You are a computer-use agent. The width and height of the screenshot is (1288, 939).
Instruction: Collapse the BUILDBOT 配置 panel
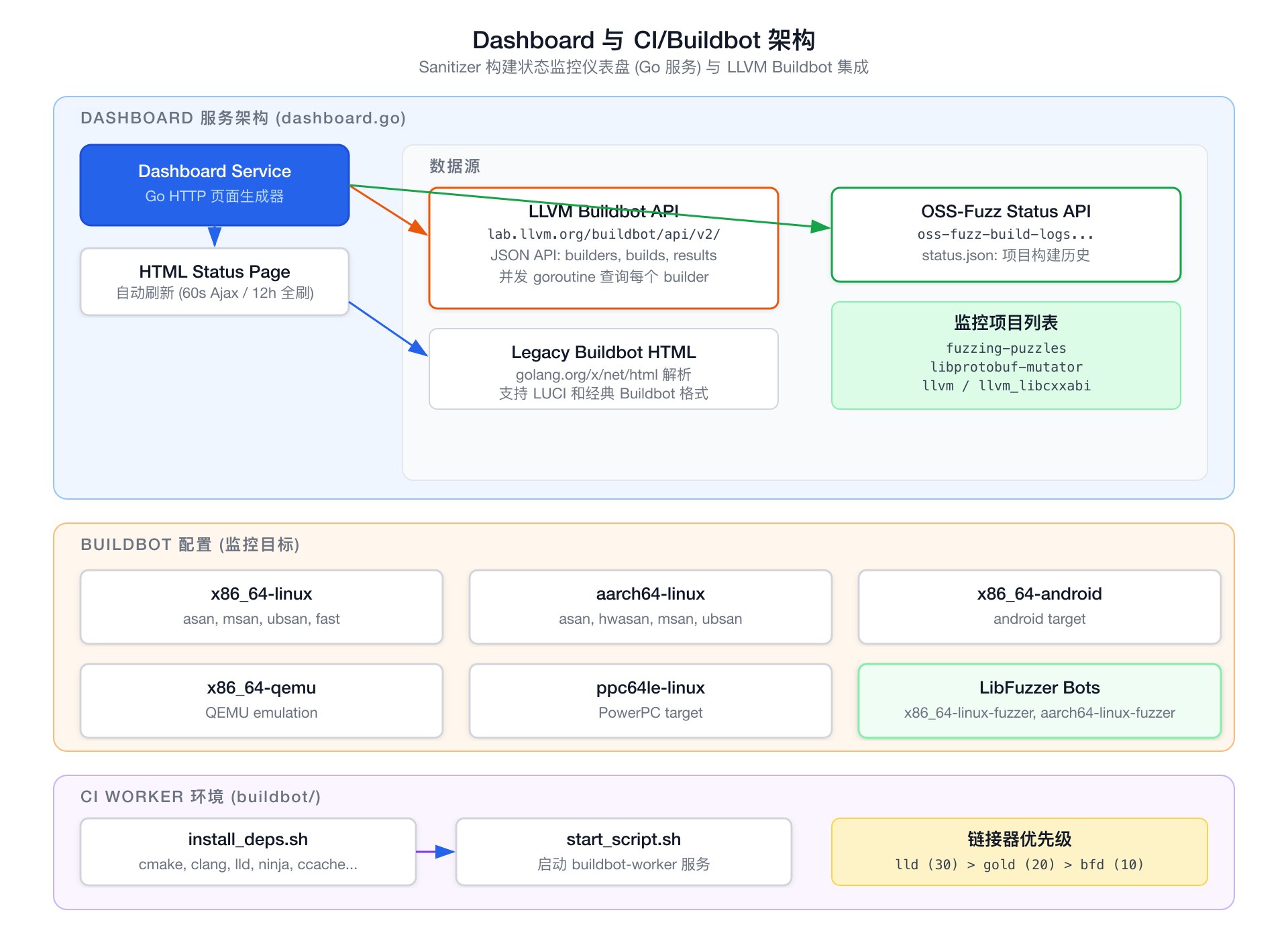tap(190, 545)
